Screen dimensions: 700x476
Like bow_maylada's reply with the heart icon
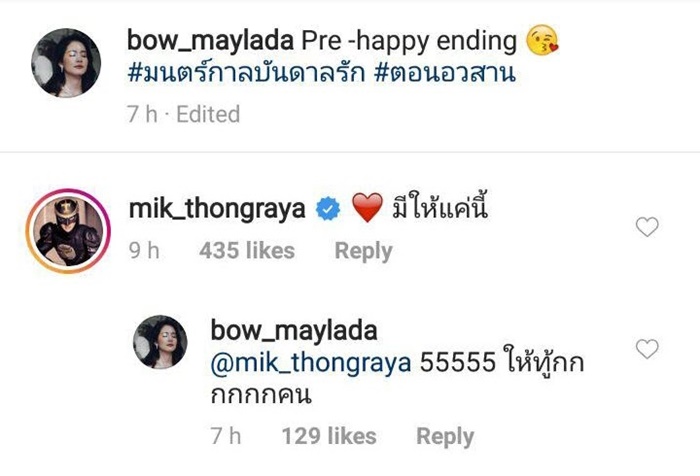647,349
